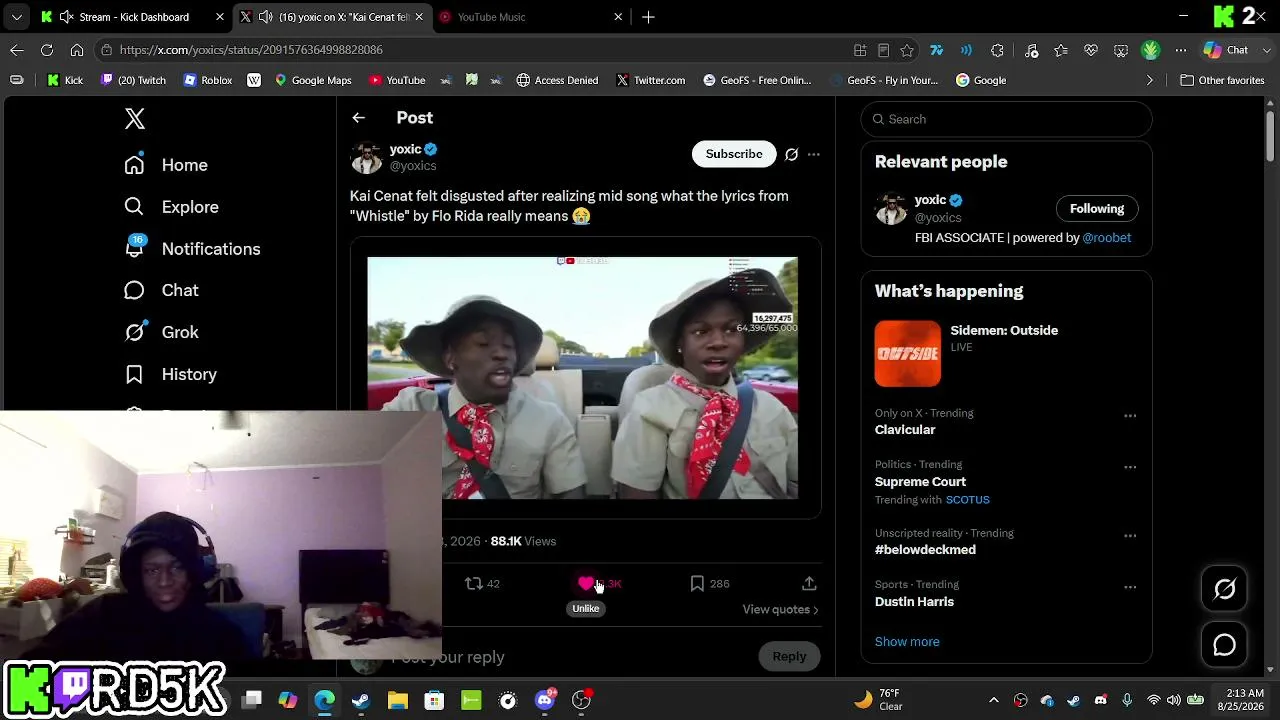
Task: Open History in the X sidebar
Action: [x=170, y=374]
